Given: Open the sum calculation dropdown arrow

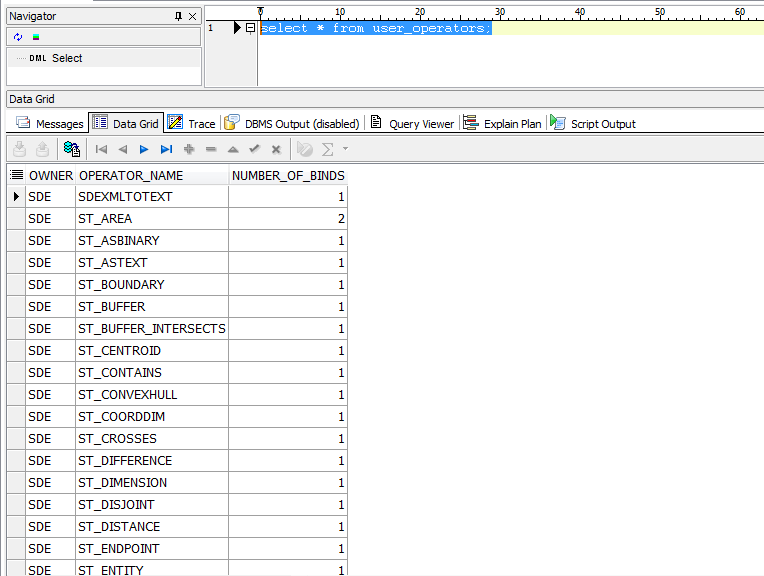Looking at the screenshot, I should coord(346,149).
